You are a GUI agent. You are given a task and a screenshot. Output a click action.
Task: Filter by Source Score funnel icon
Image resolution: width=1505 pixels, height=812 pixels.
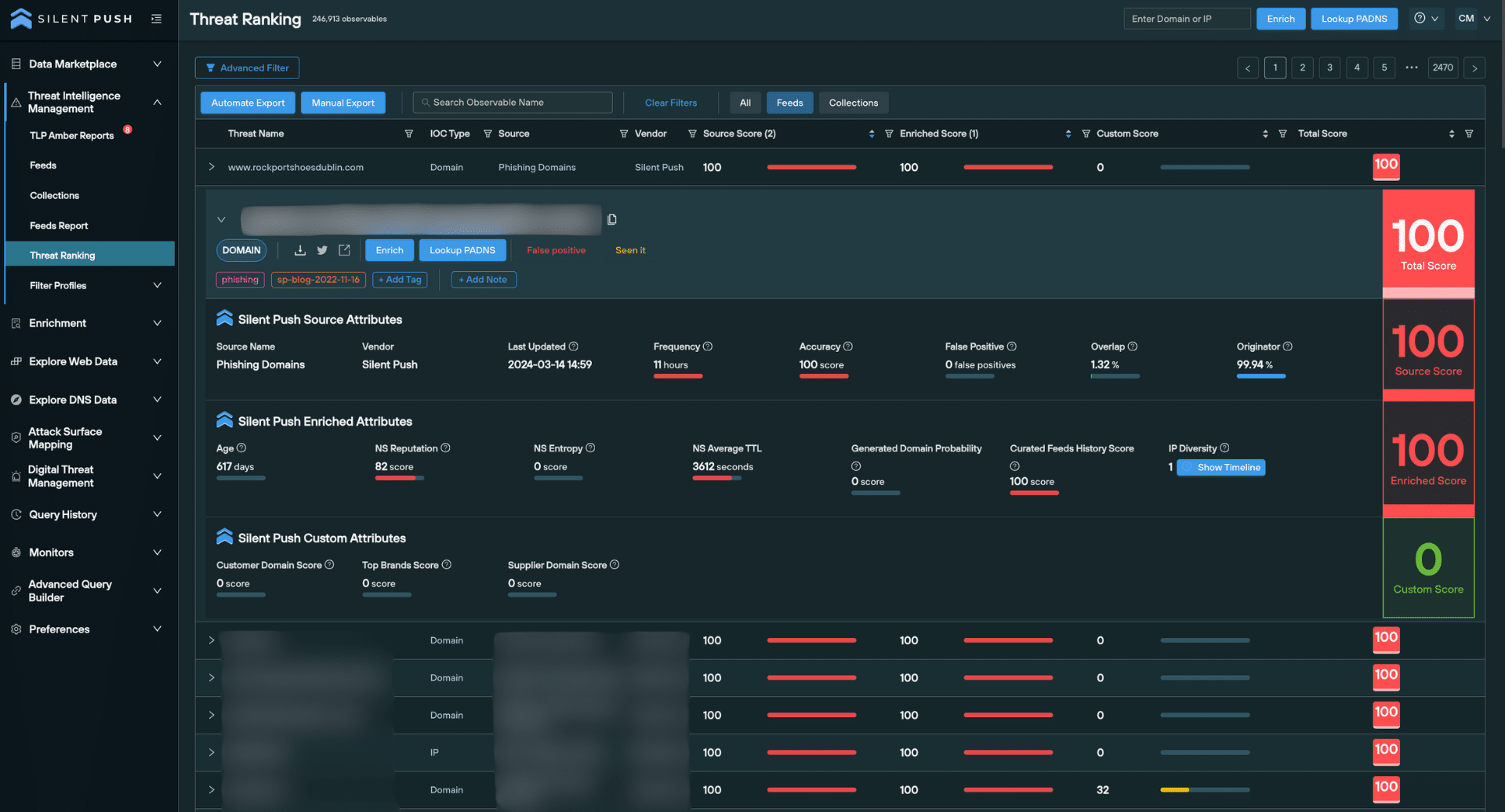click(889, 134)
